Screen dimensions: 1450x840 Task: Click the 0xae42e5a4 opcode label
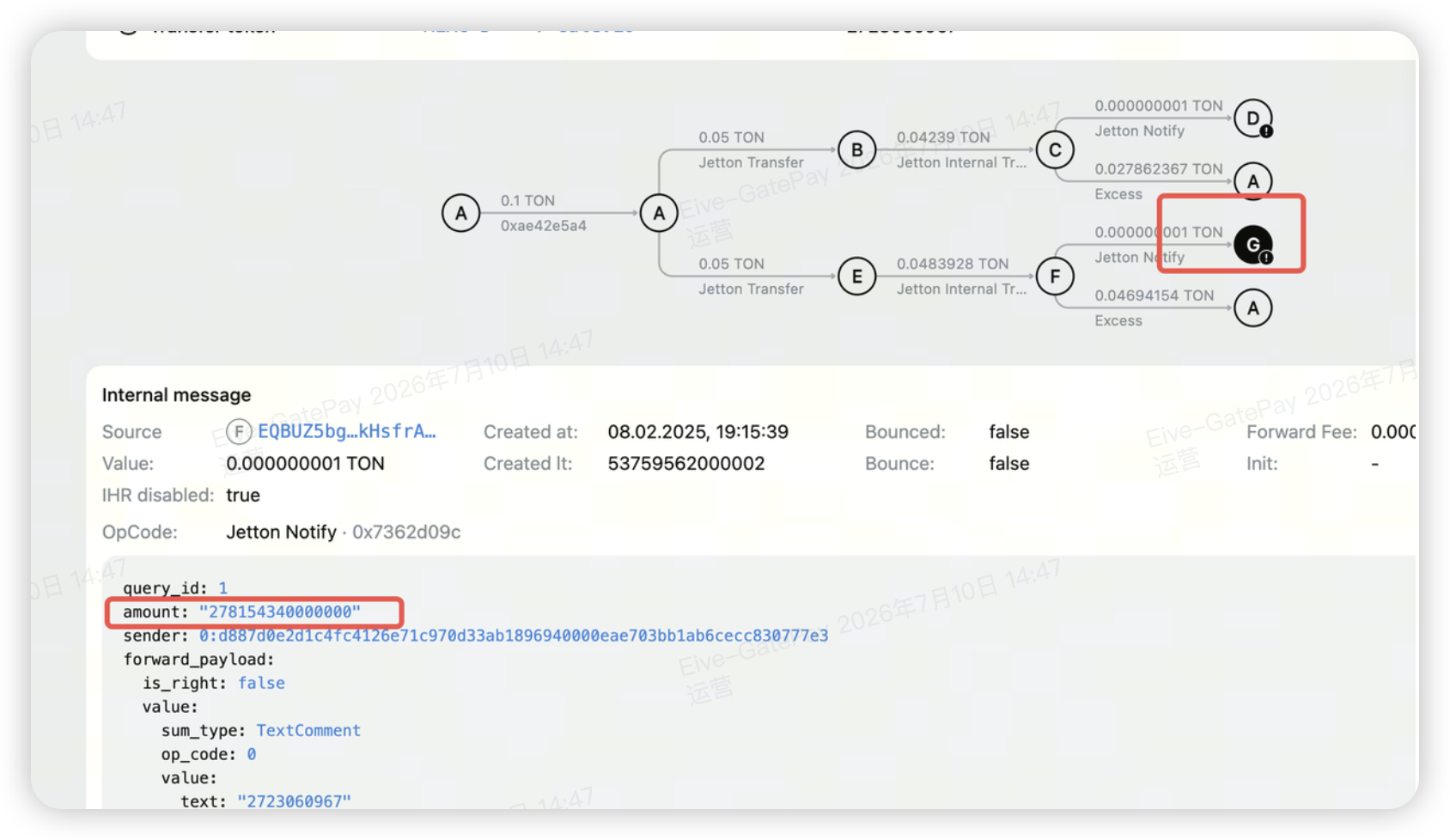(544, 226)
